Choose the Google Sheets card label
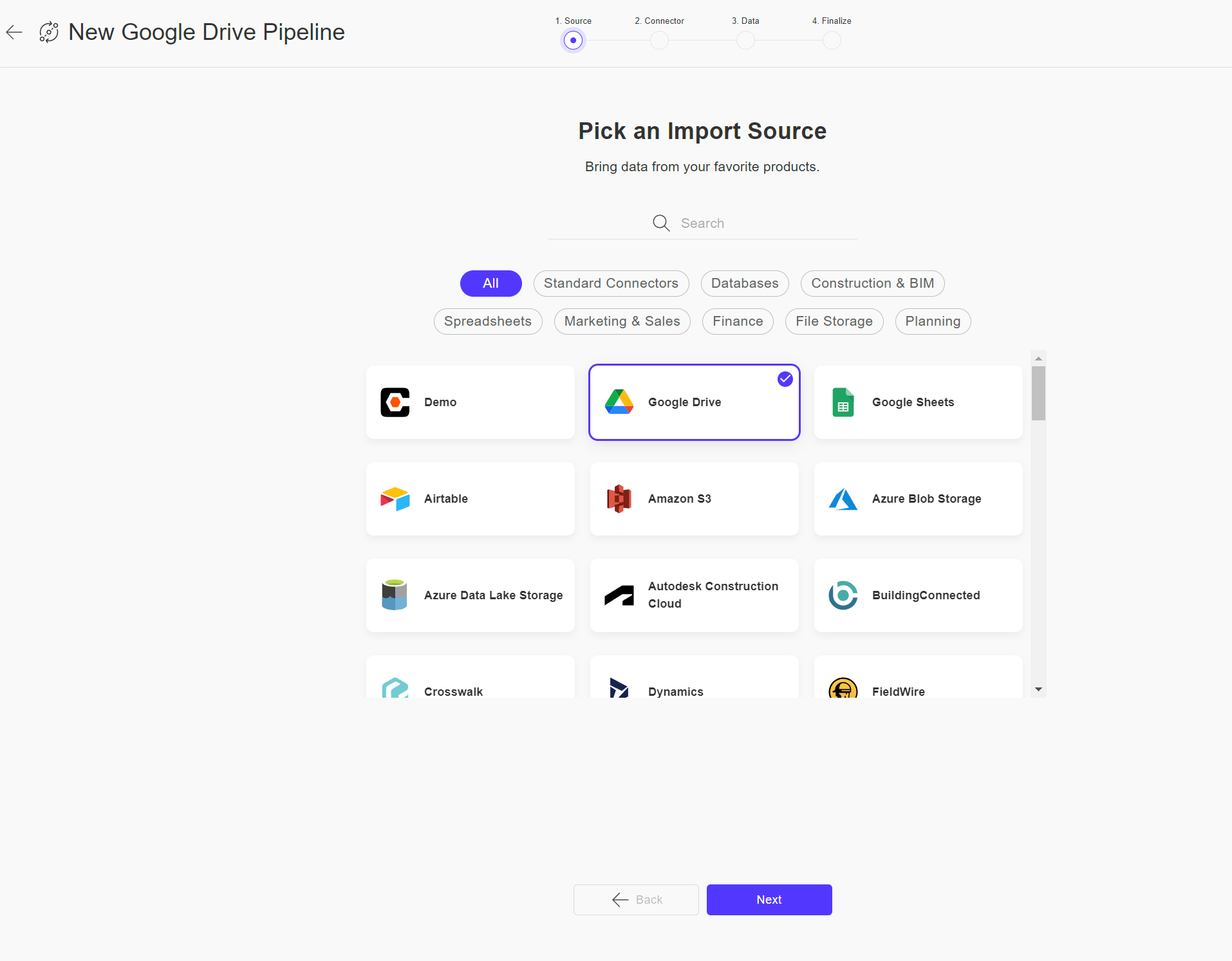The image size is (1232, 961). click(x=913, y=402)
